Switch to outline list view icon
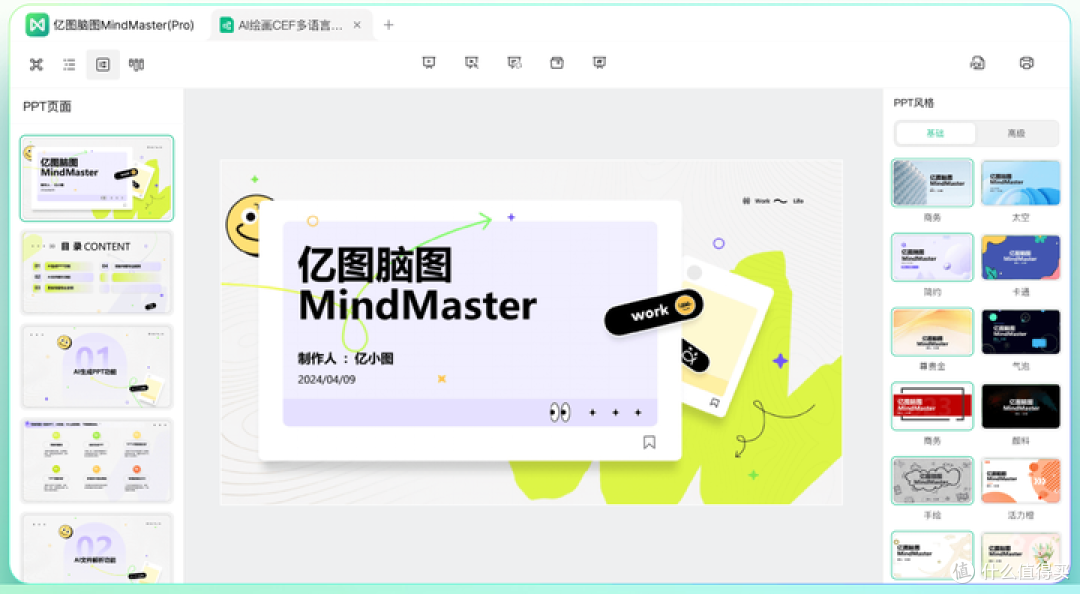 click(x=70, y=65)
